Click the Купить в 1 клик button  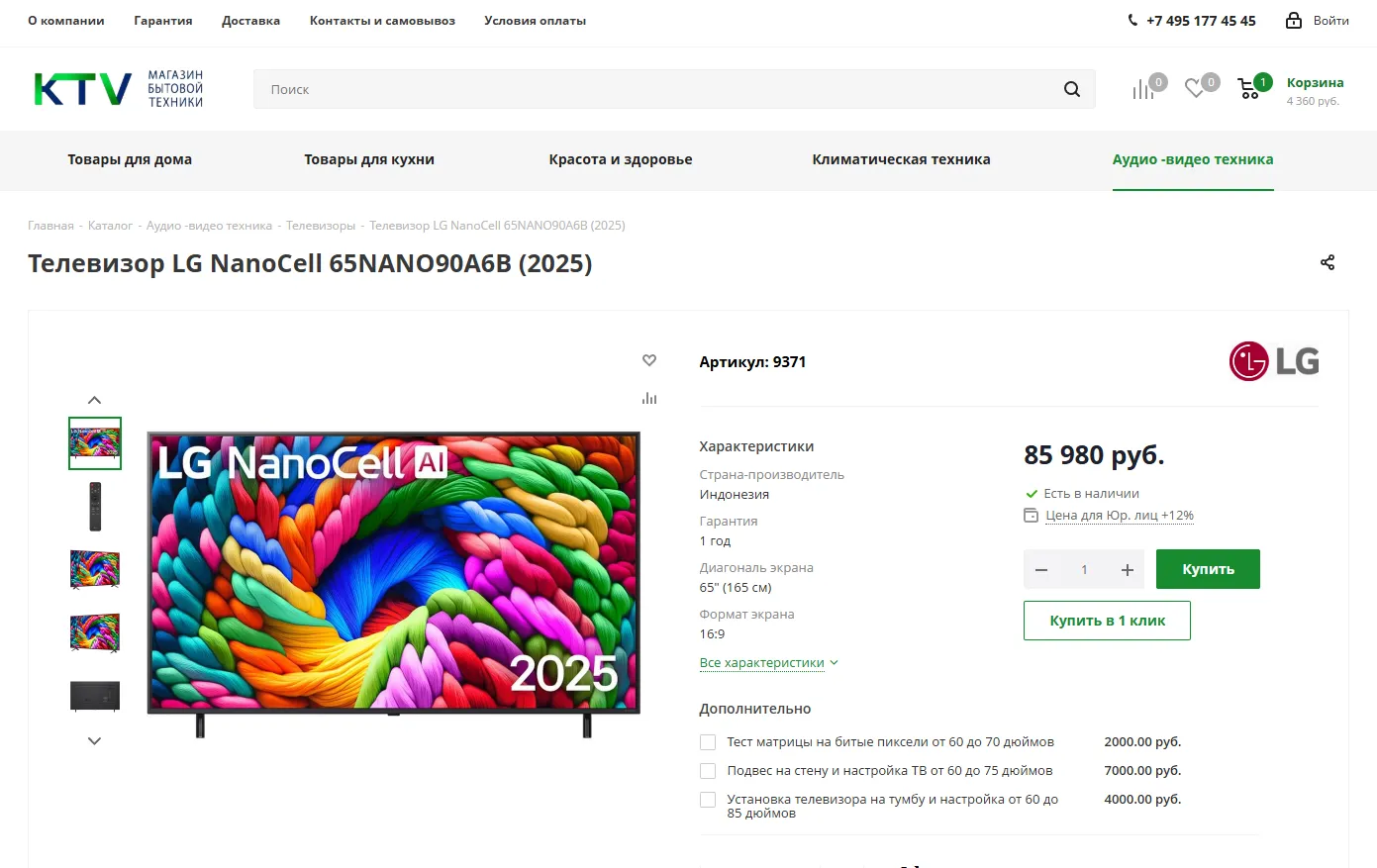coord(1107,621)
